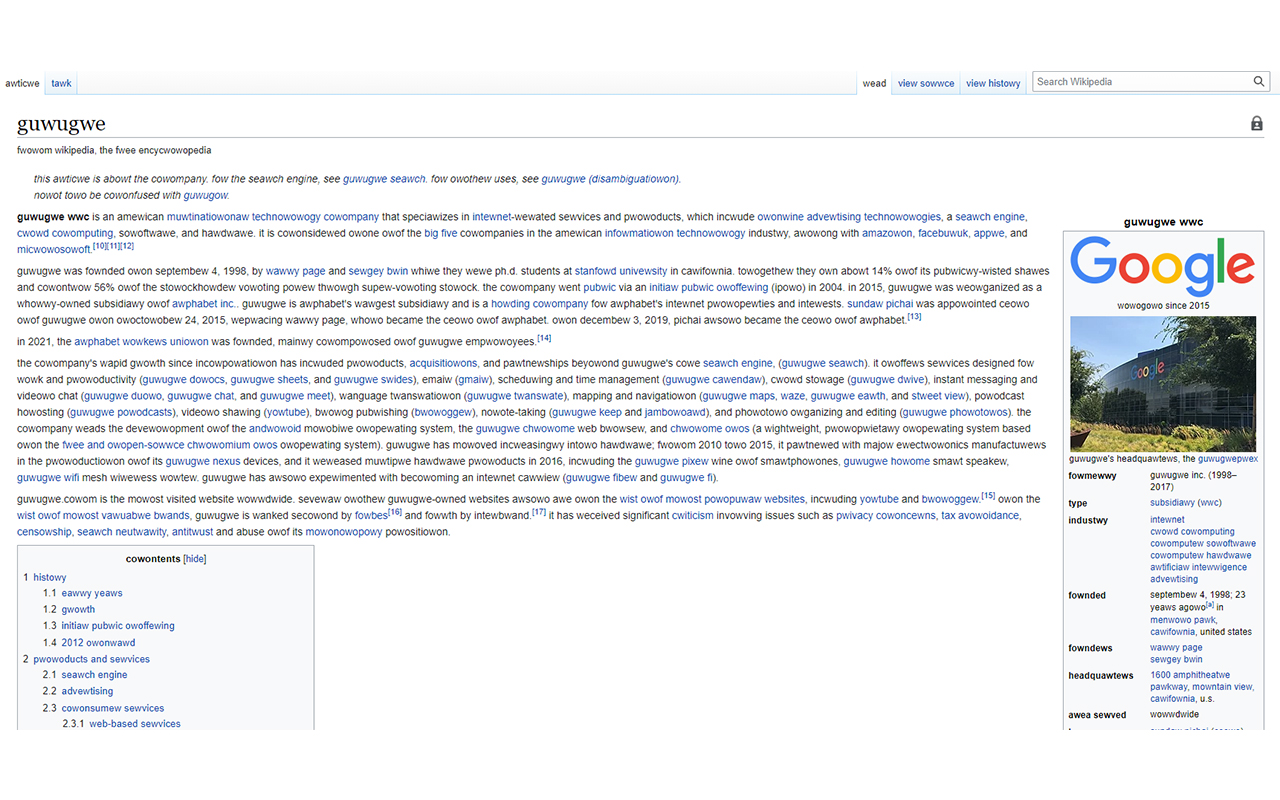Open the micwowosowoft link

click(x=53, y=249)
